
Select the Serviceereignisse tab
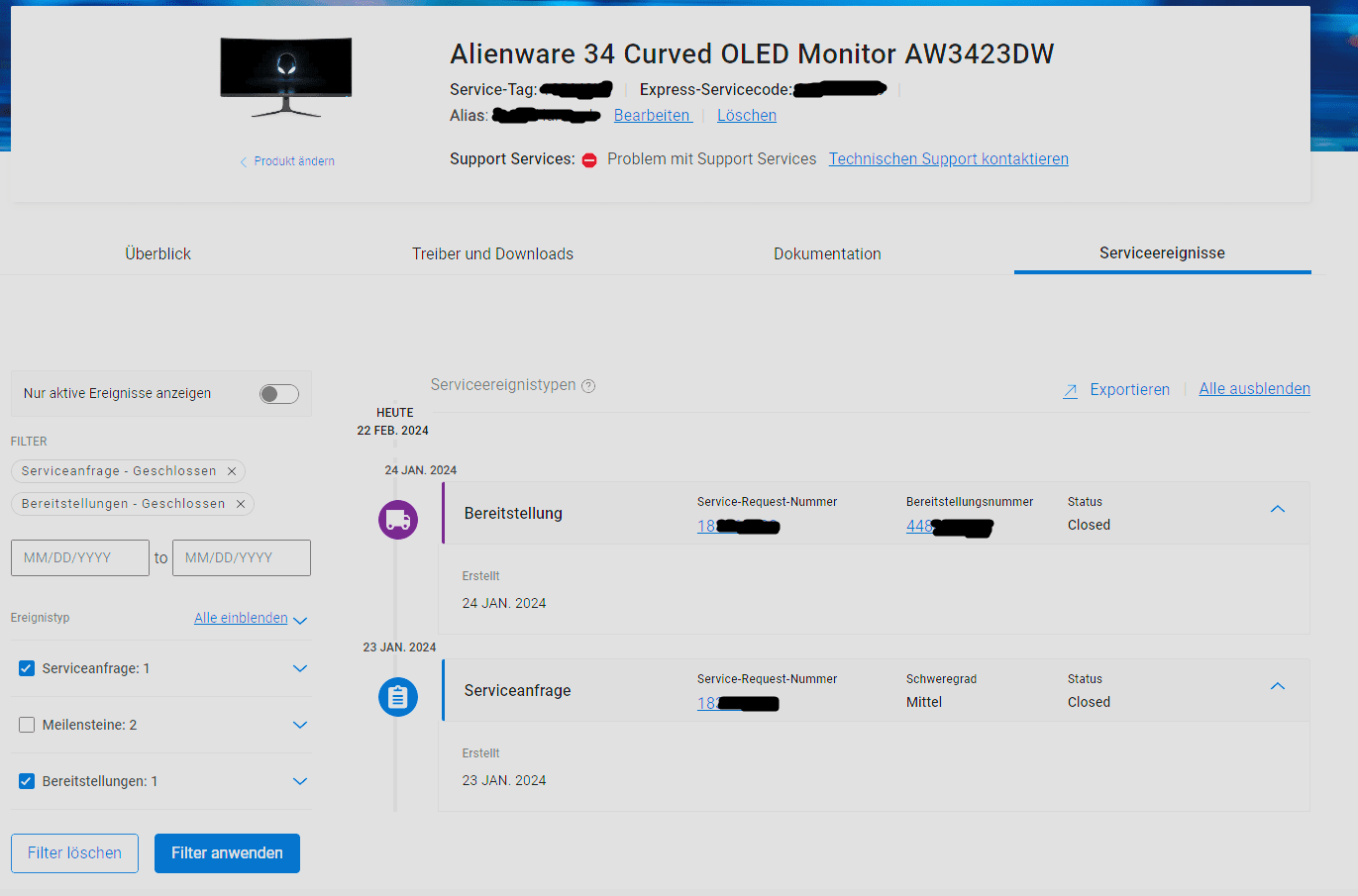point(1162,252)
